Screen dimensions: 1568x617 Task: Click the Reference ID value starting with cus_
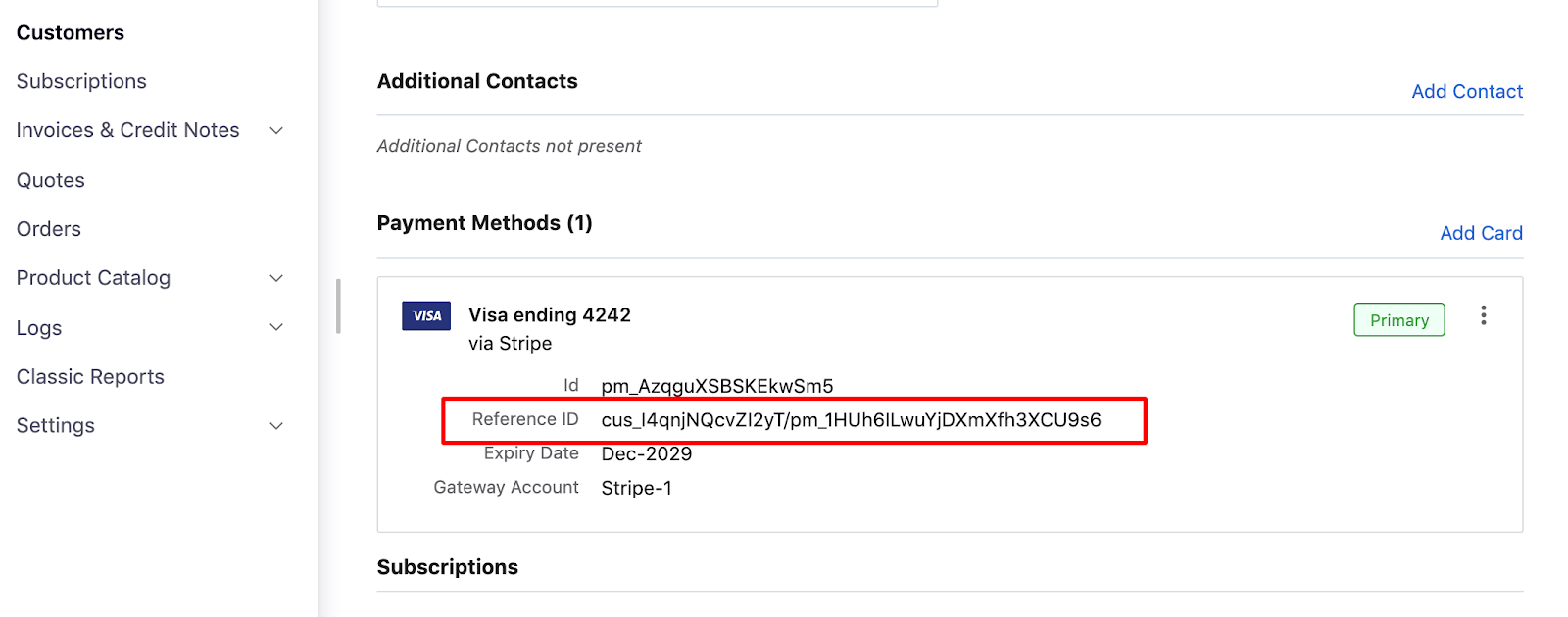851,420
